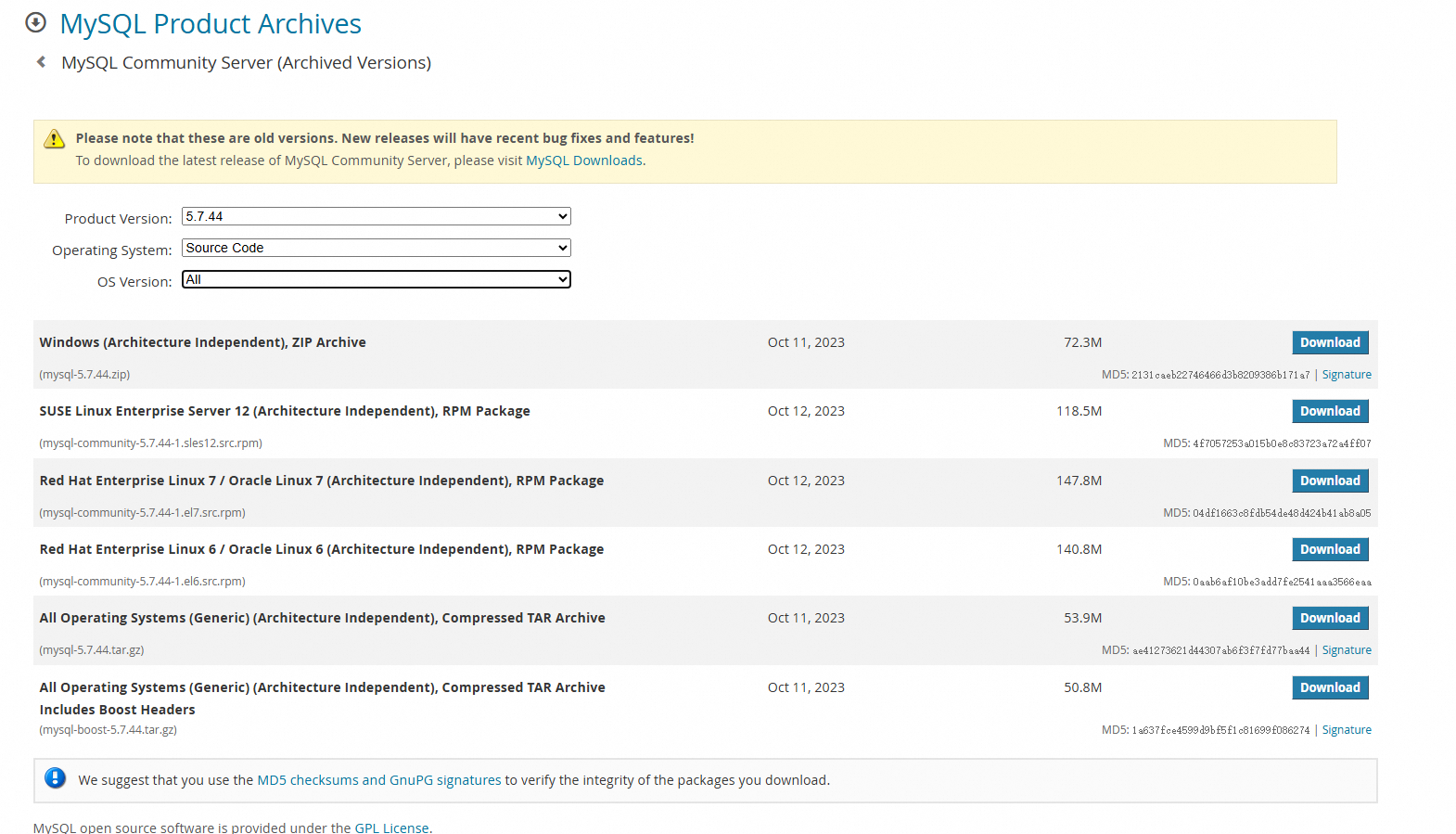Open the OS Version dropdown showing All

click(376, 279)
